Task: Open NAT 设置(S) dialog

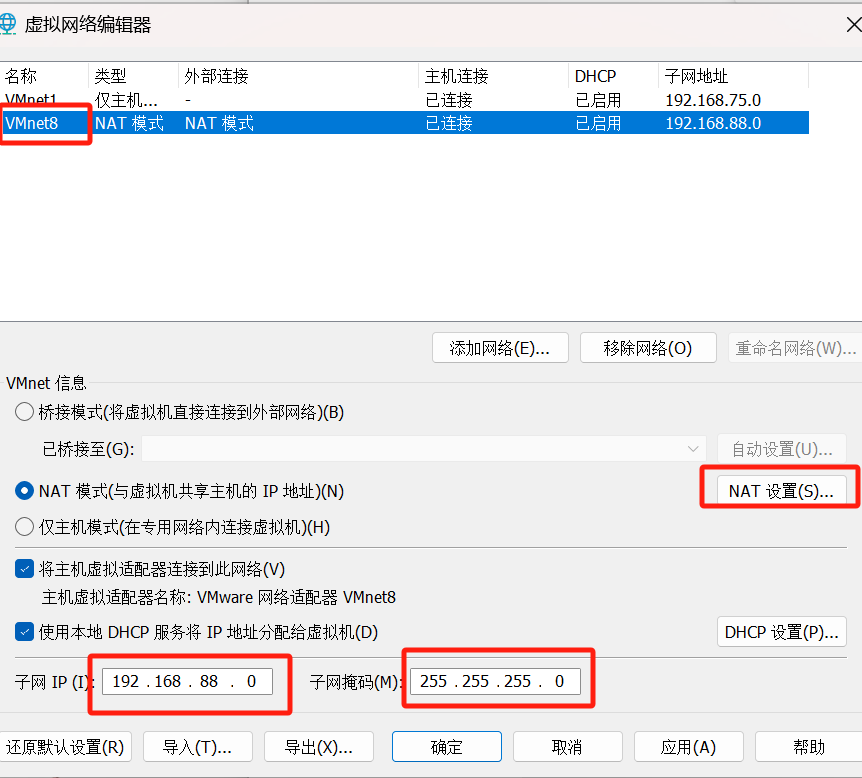Action: pos(781,490)
